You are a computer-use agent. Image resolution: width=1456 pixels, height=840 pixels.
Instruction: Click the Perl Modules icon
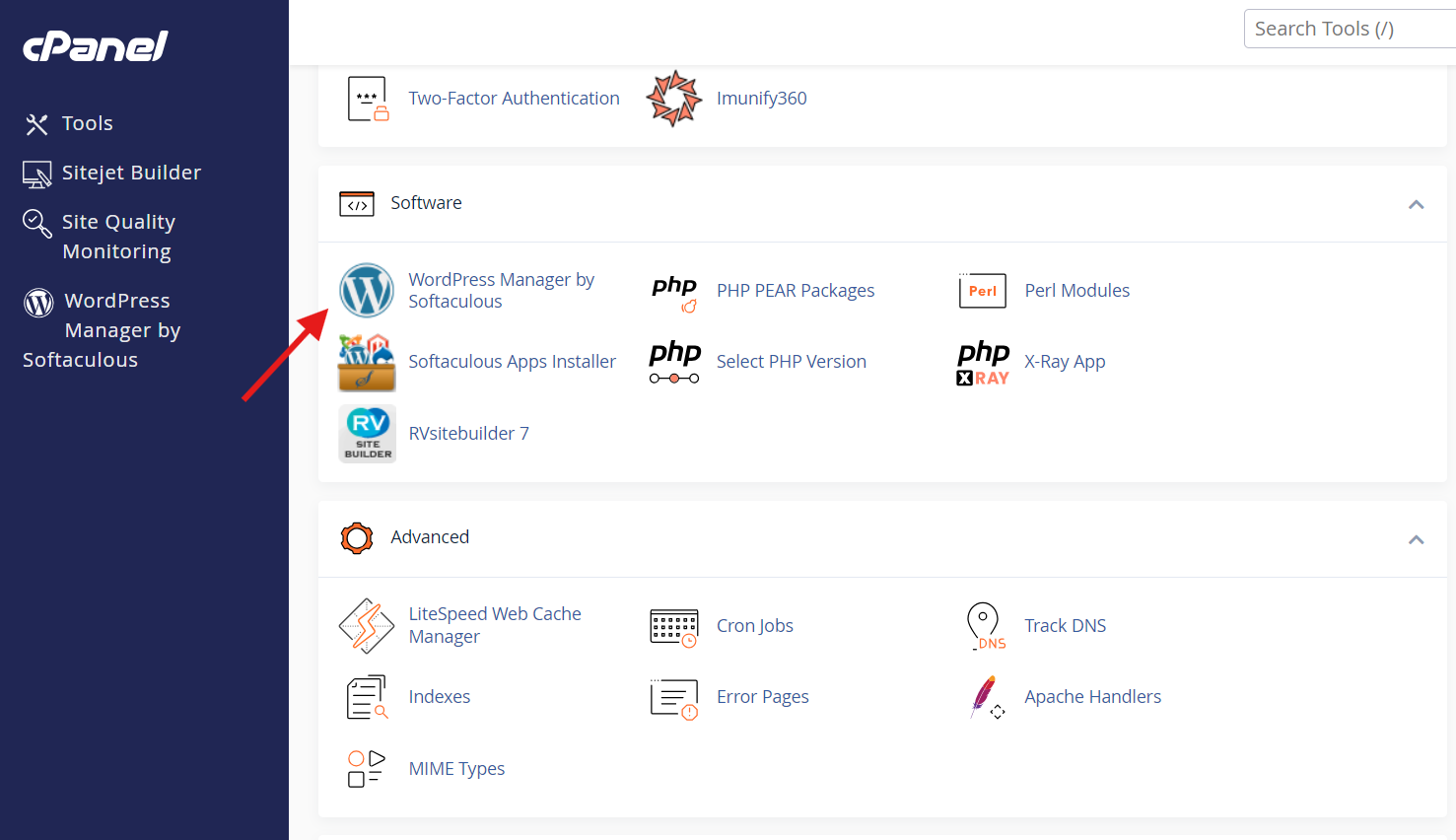click(983, 291)
